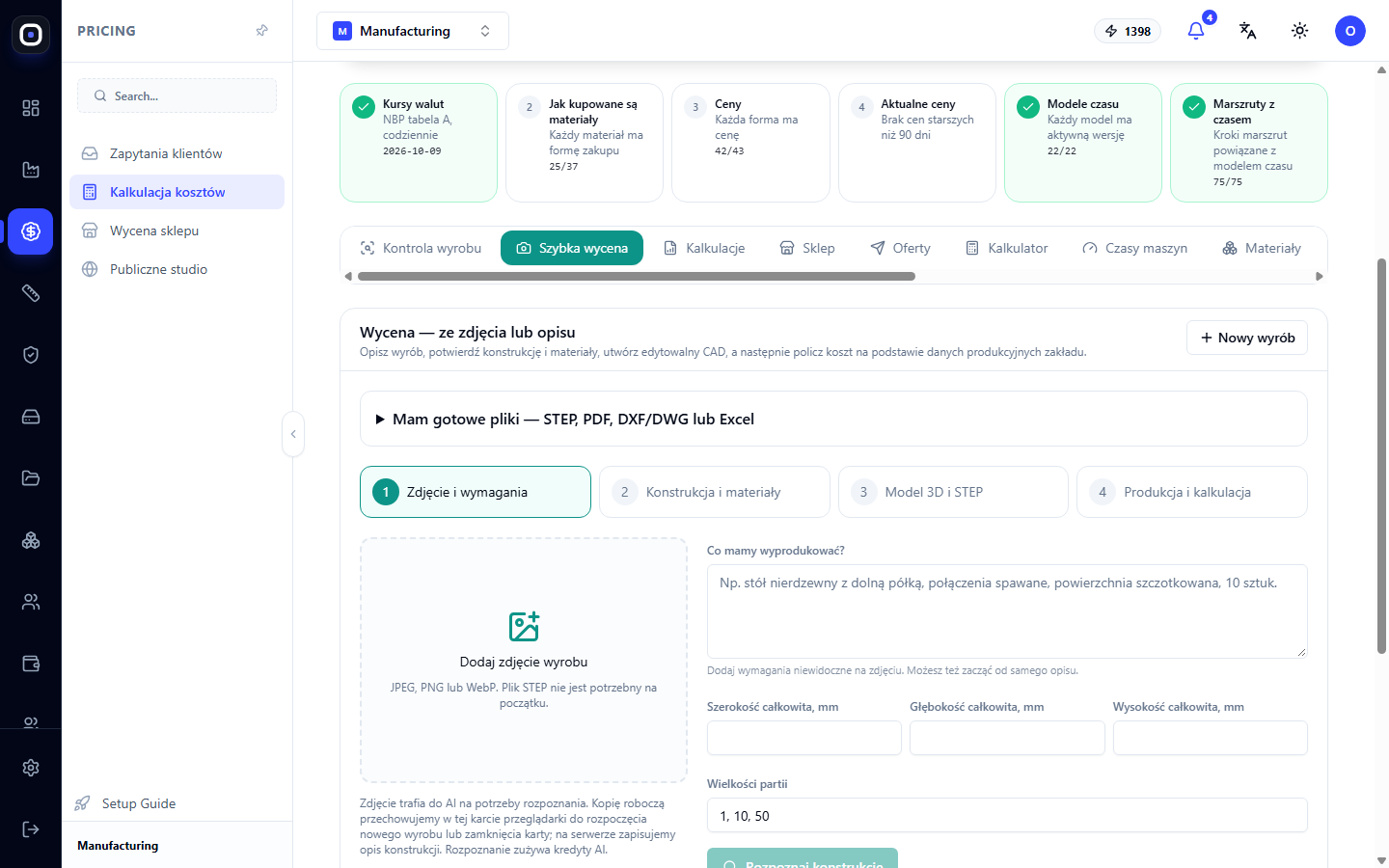Click the logout icon in left rail
Viewport: 1389px width, 868px height.
(x=31, y=829)
